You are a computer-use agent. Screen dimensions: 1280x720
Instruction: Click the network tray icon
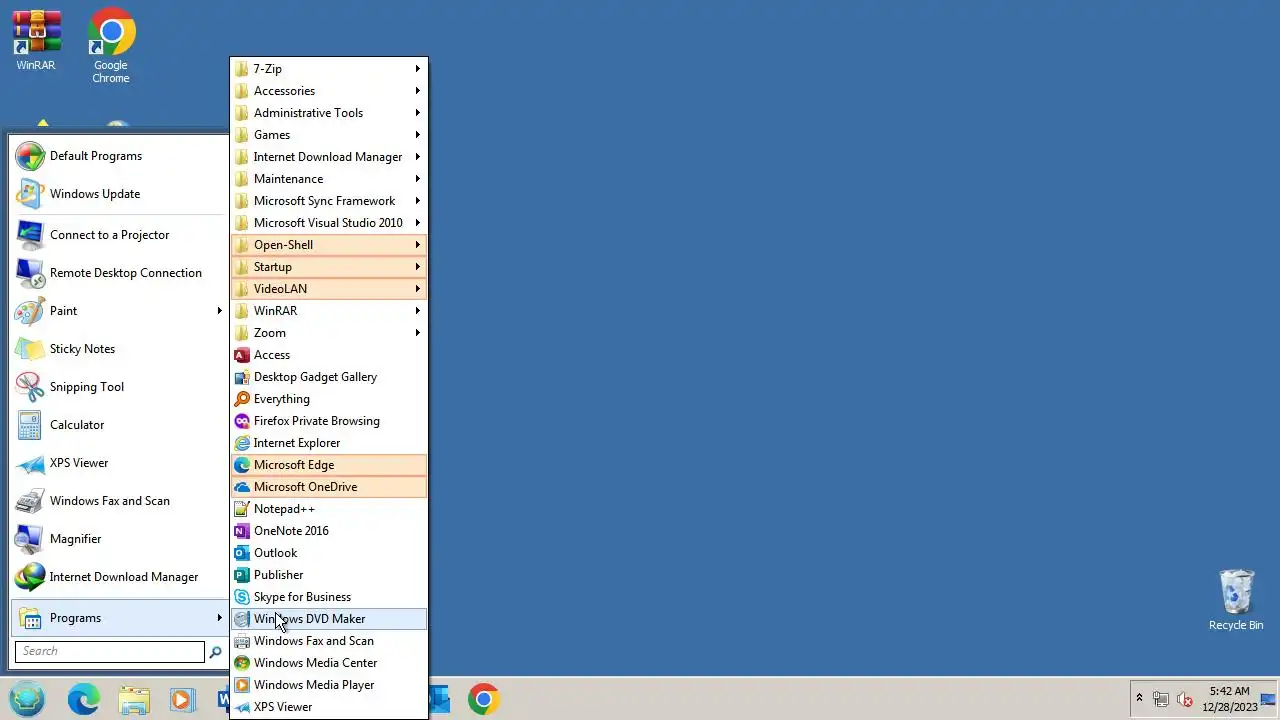[1161, 699]
